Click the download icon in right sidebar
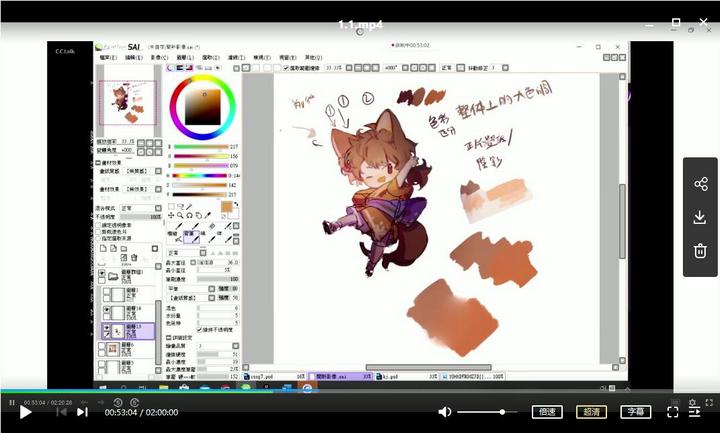 [x=700, y=217]
